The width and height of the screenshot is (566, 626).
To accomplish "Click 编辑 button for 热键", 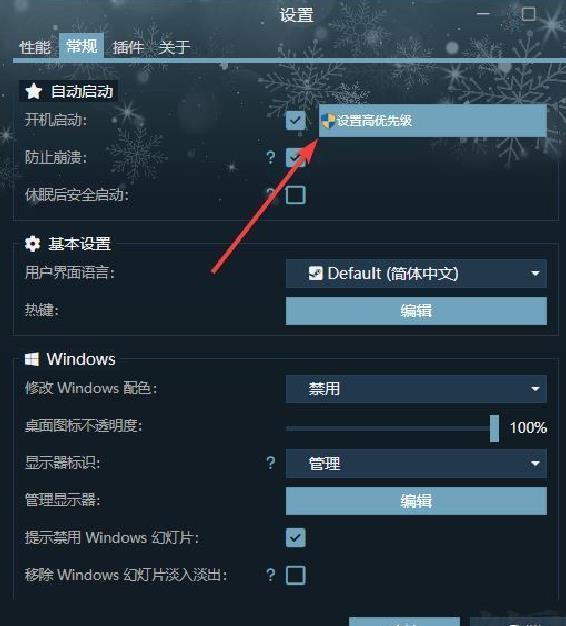I will tap(416, 311).
